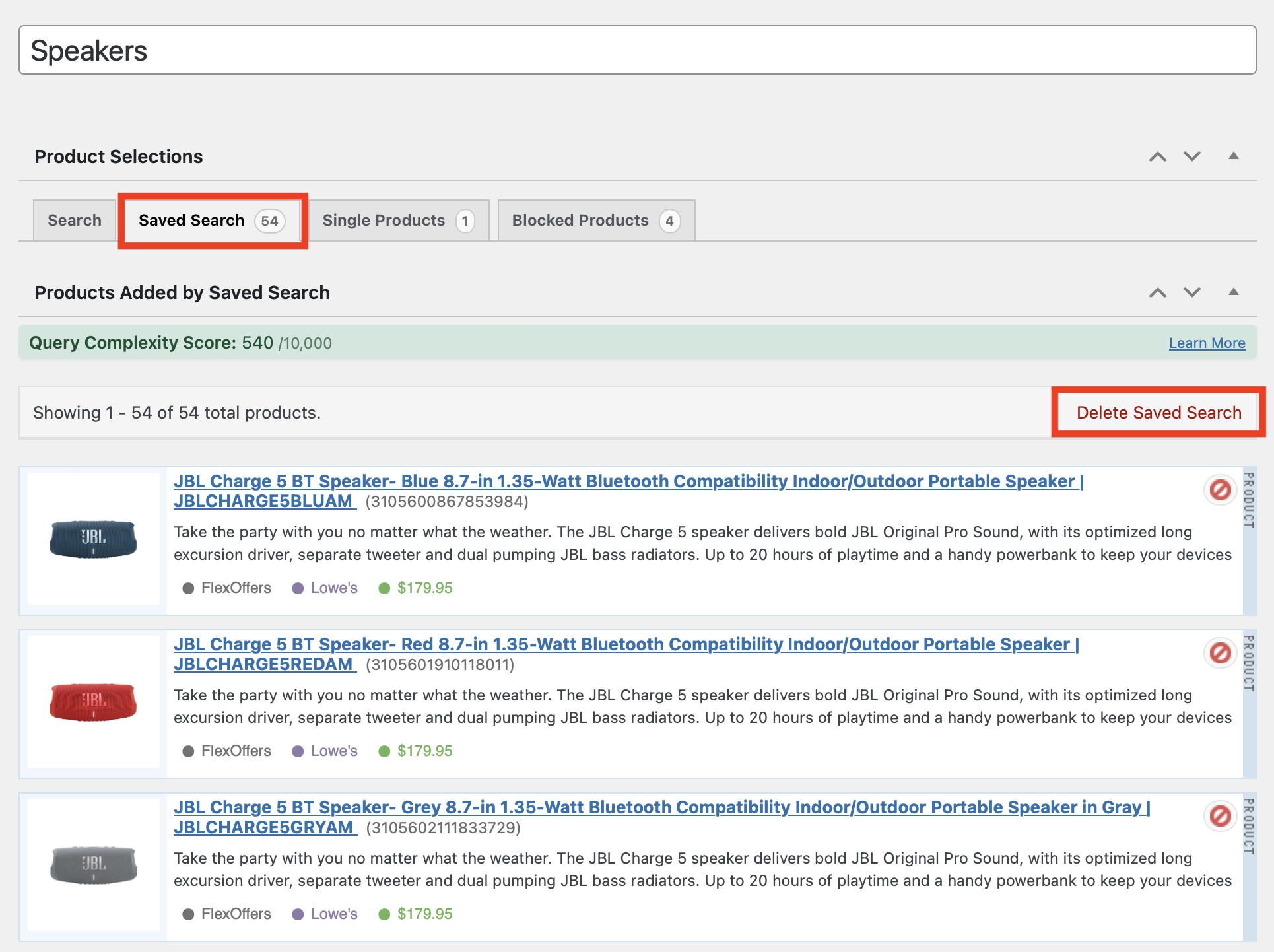
Task: Click the Speakers title input field
Action: pyautogui.click(x=637, y=51)
